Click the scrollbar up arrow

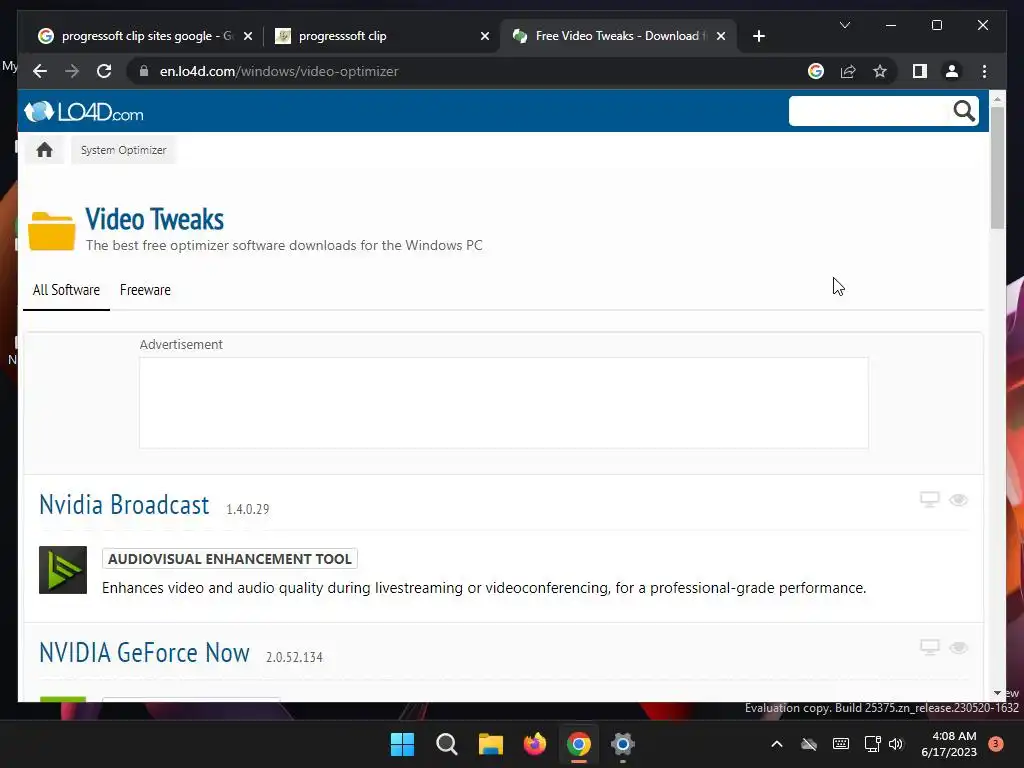pyautogui.click(x=997, y=99)
